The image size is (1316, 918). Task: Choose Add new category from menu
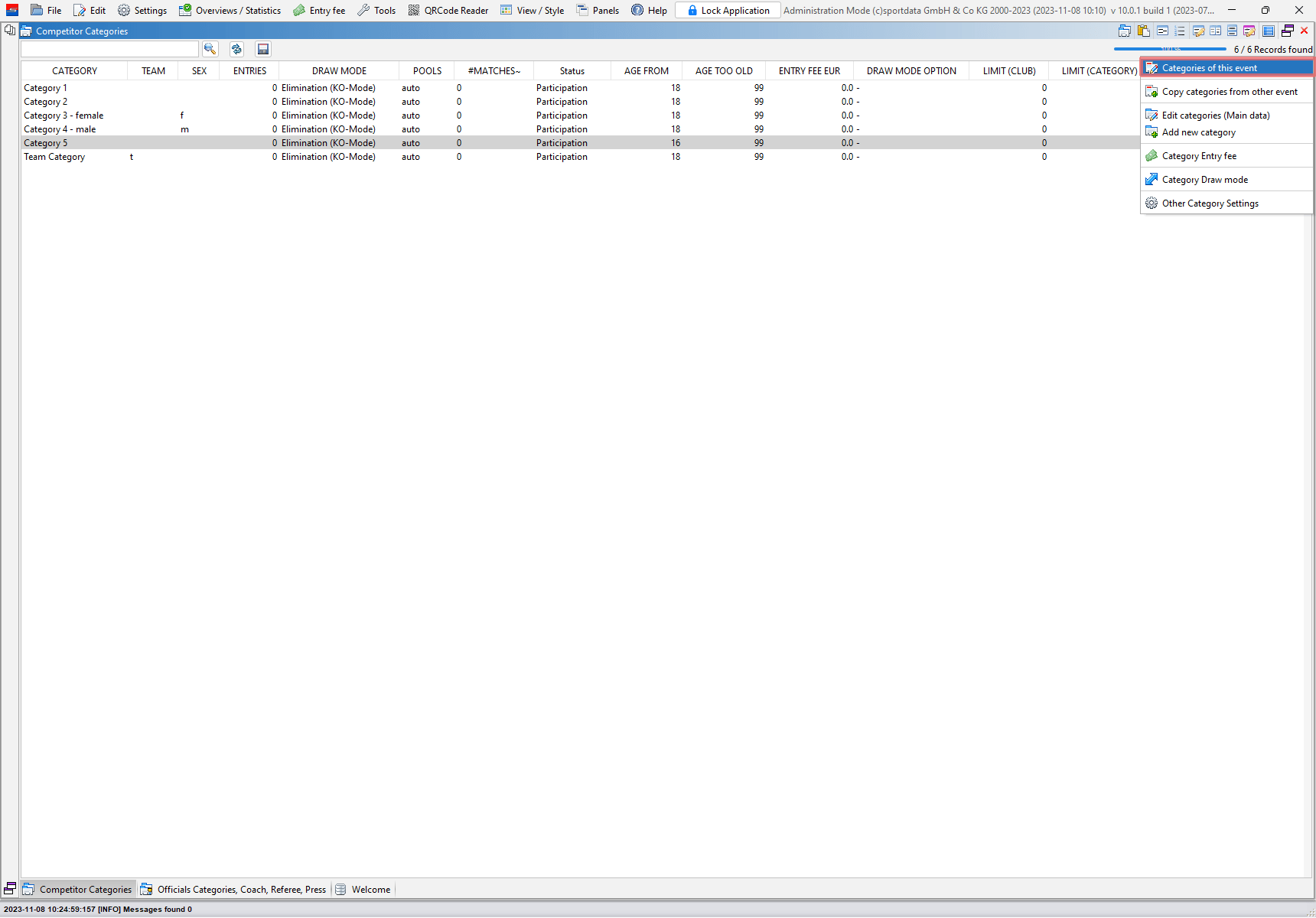point(1198,132)
